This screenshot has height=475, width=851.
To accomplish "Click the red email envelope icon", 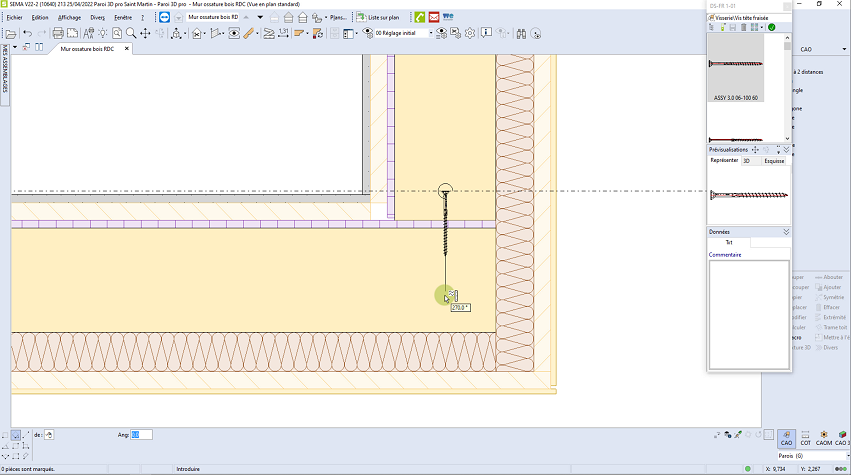I will coord(434,17).
